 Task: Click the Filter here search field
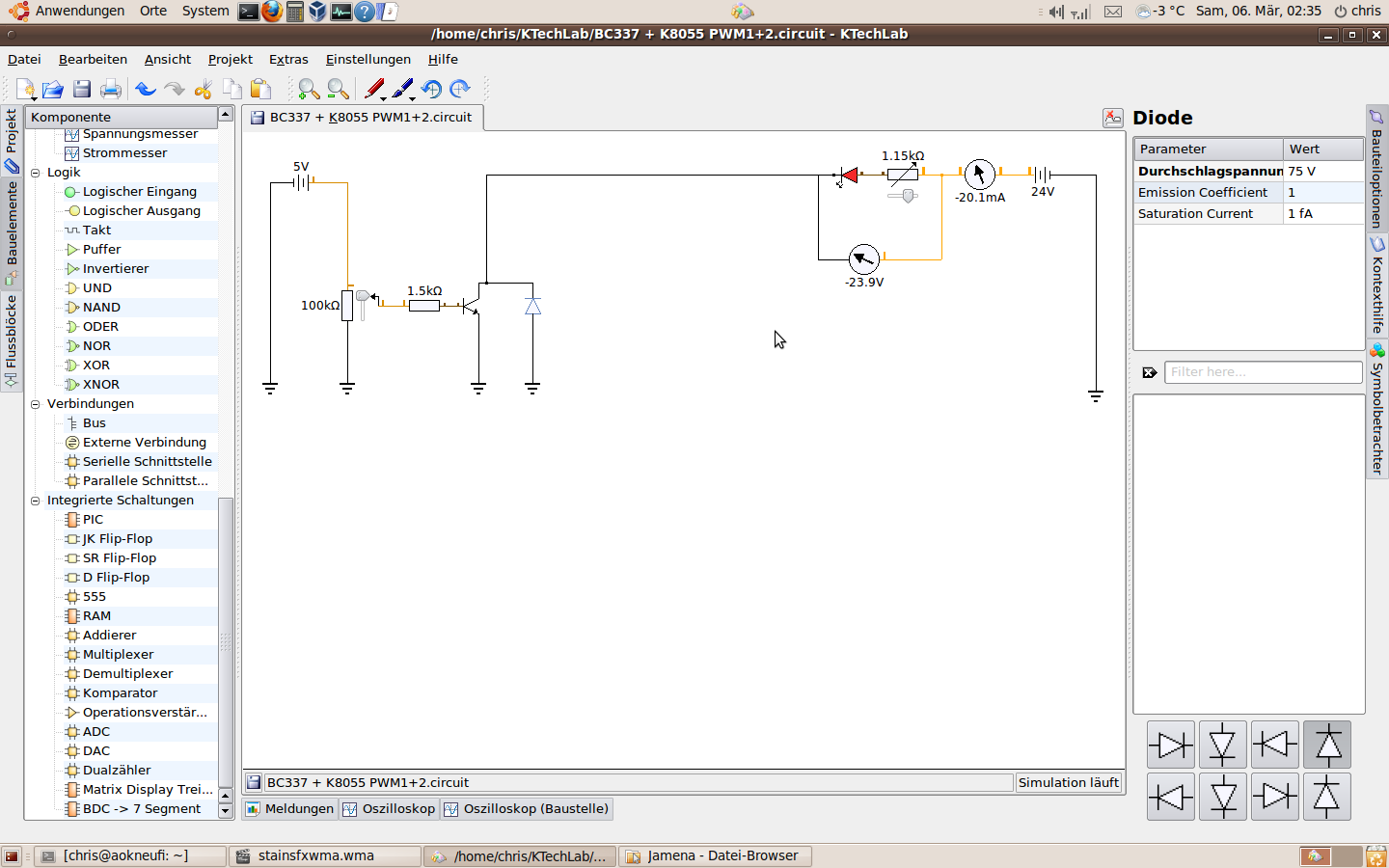point(1264,372)
